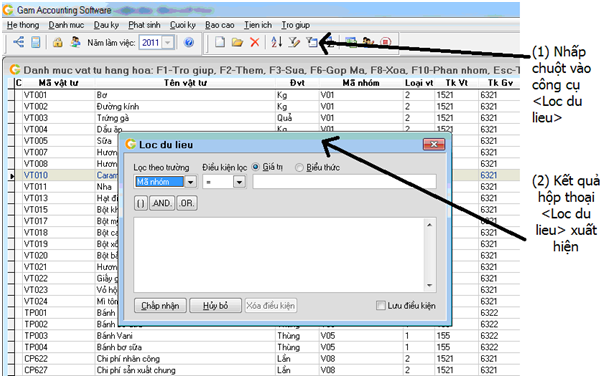Open the yellow folder toolbar icon
The width and height of the screenshot is (616, 378).
click(237, 42)
